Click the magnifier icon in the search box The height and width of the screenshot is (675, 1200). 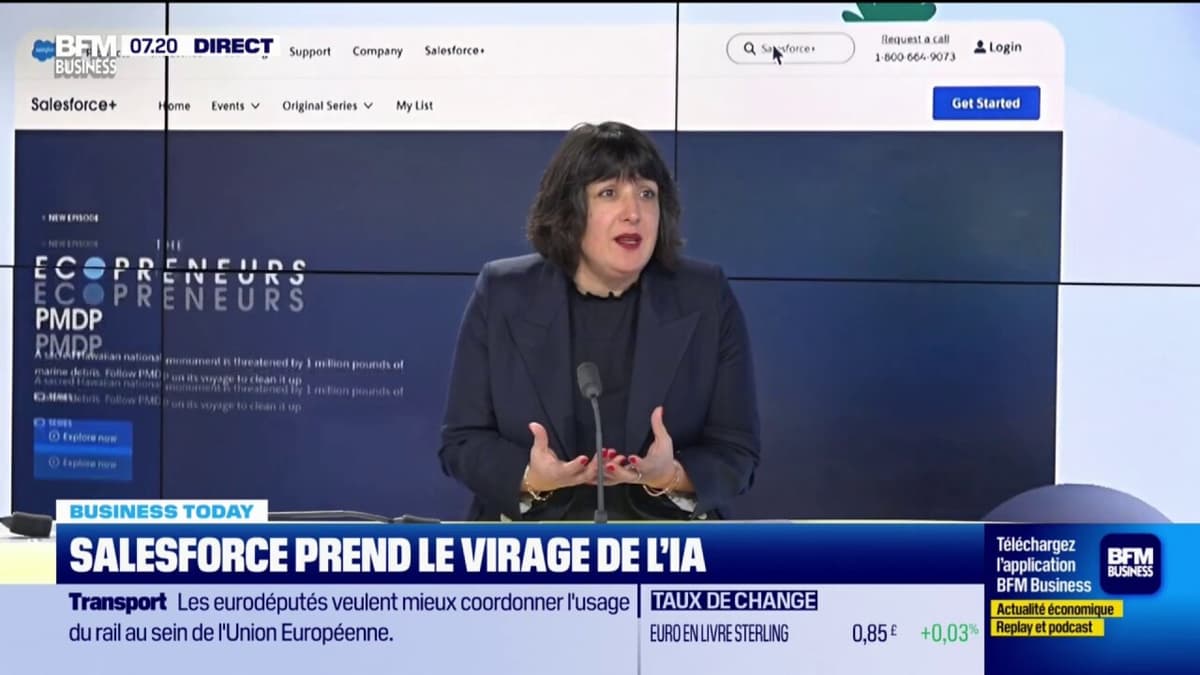point(749,48)
